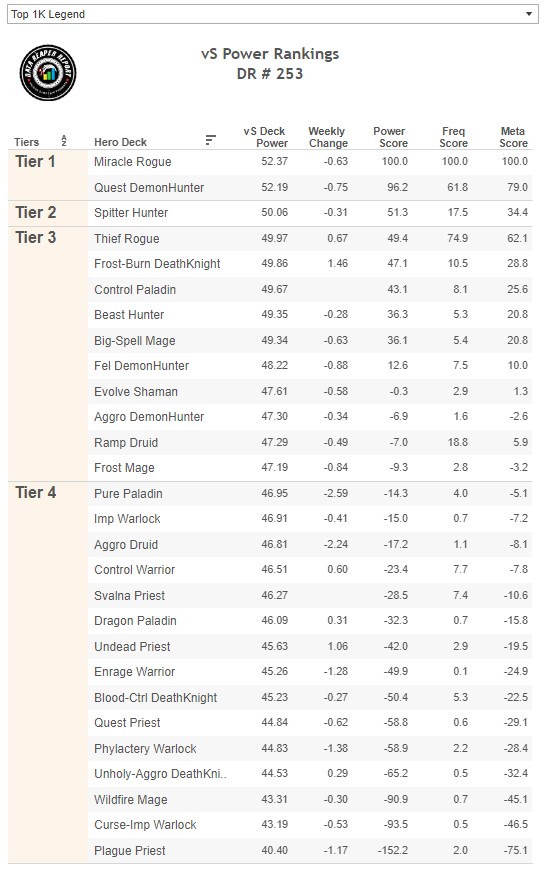This screenshot has width=546, height=873.
Task: Select the Freq Score column header
Action: coord(453,137)
